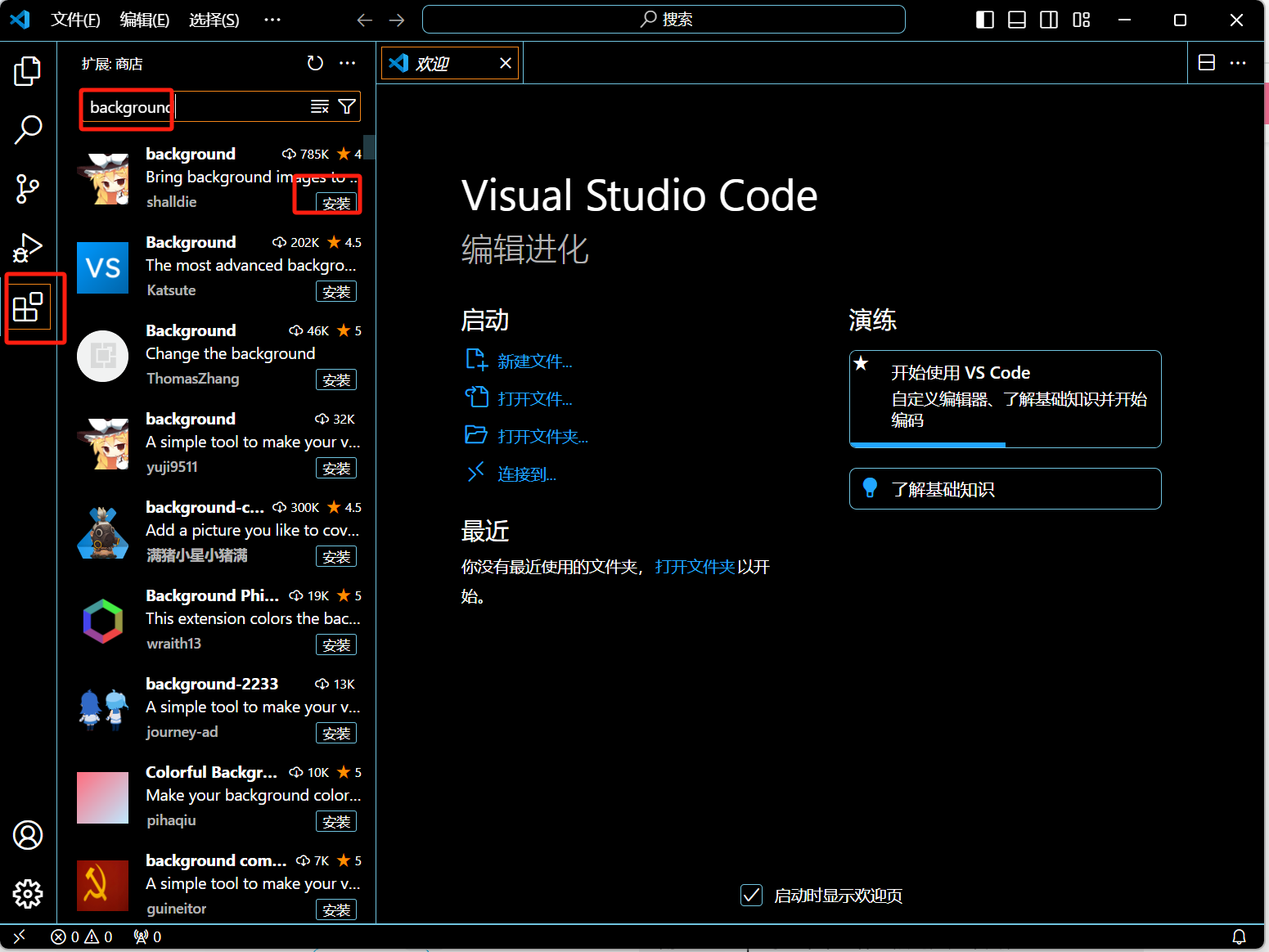Screen dimensions: 1269x952
Task: Open 开始使用 VS Code walkthrough
Action: [x=1006, y=398]
